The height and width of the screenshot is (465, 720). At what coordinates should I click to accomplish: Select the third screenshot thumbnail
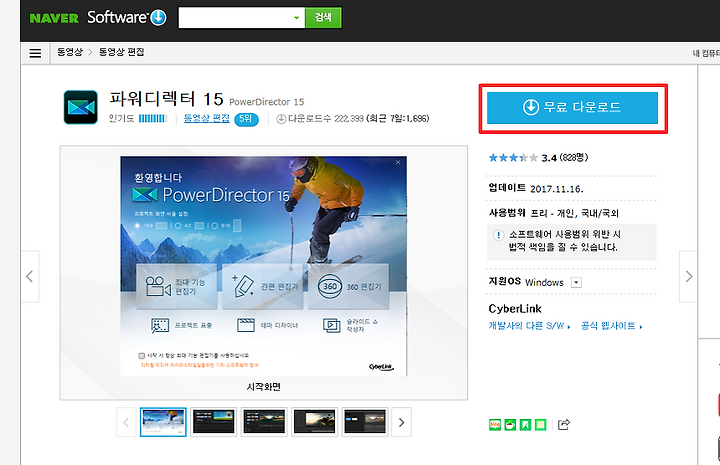[x=264, y=422]
